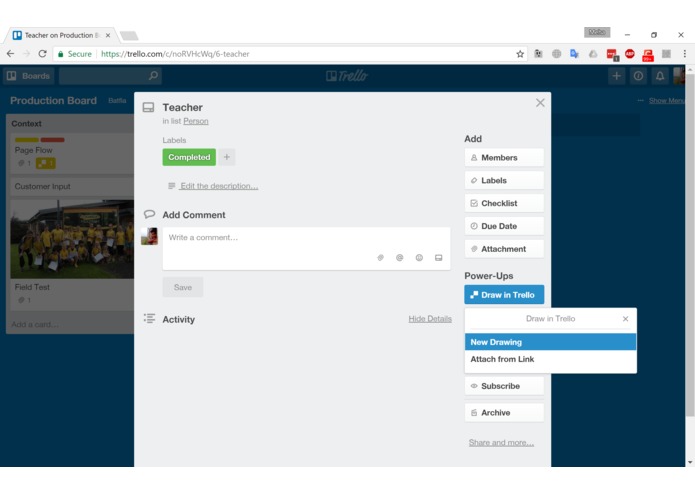Open the Chrome three-dot menu

(684, 54)
